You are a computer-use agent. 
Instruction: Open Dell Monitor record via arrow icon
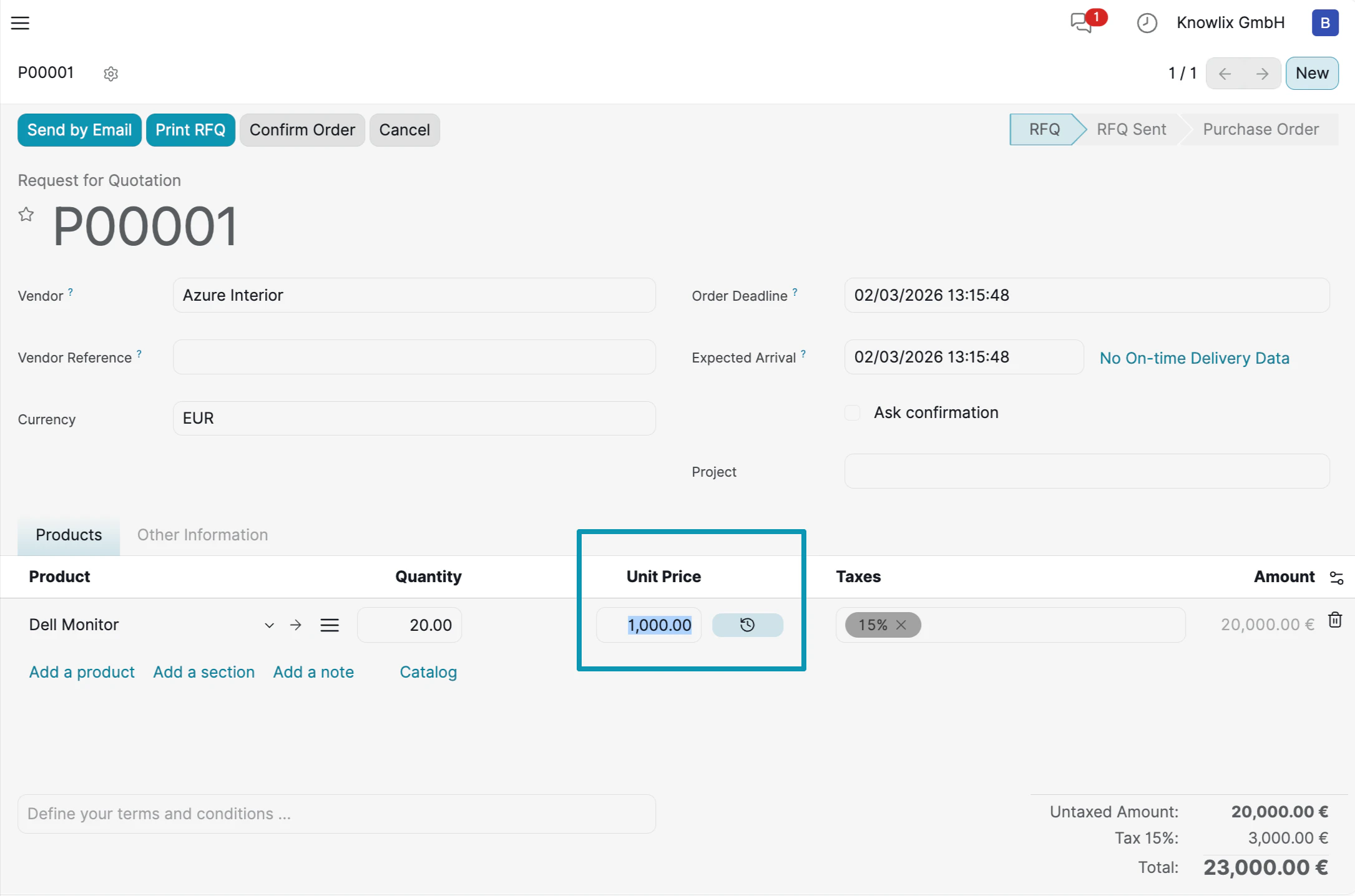point(296,625)
